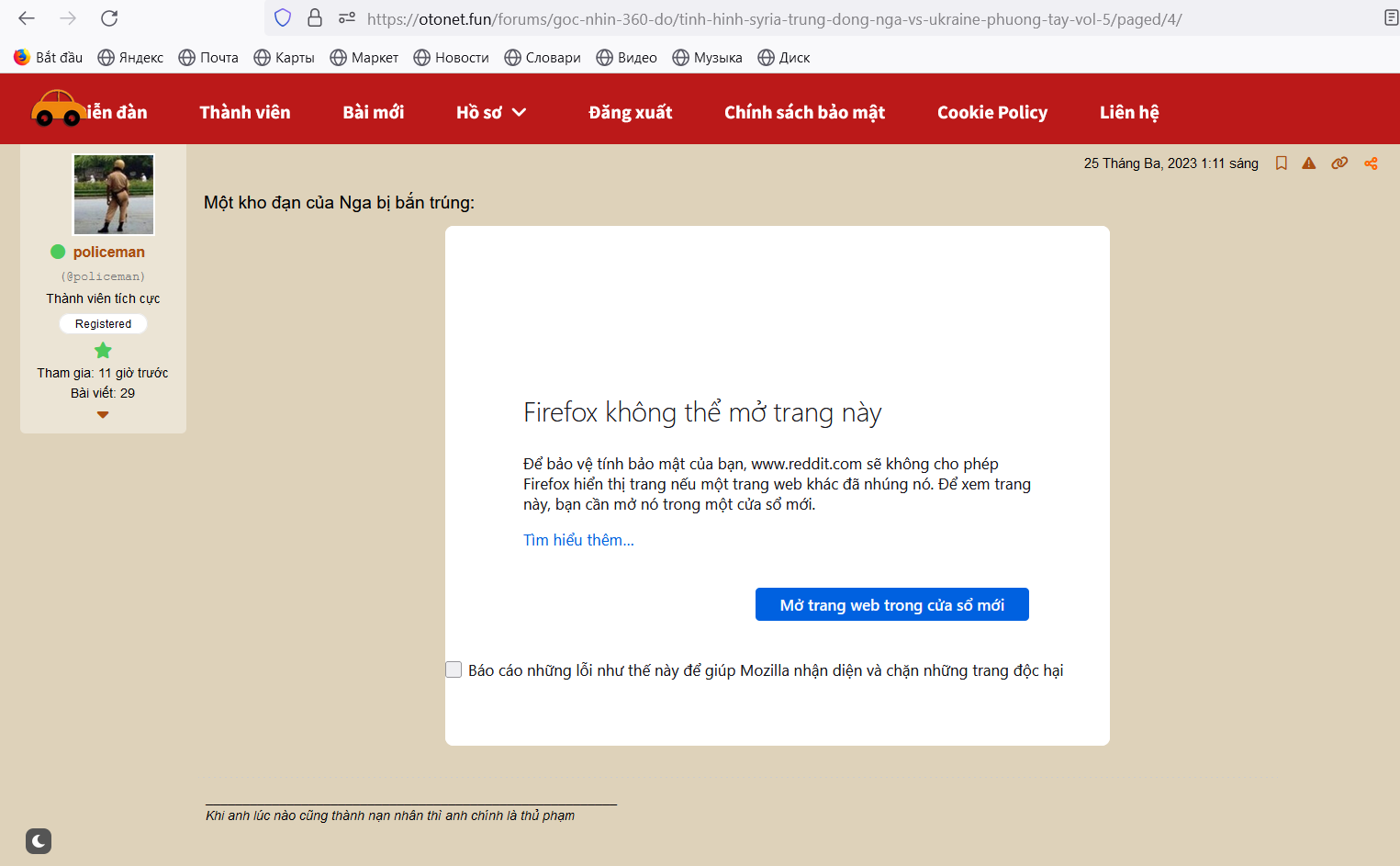Copy the post link via the chain icon
Viewport: 1400px width, 866px height.
(1339, 163)
